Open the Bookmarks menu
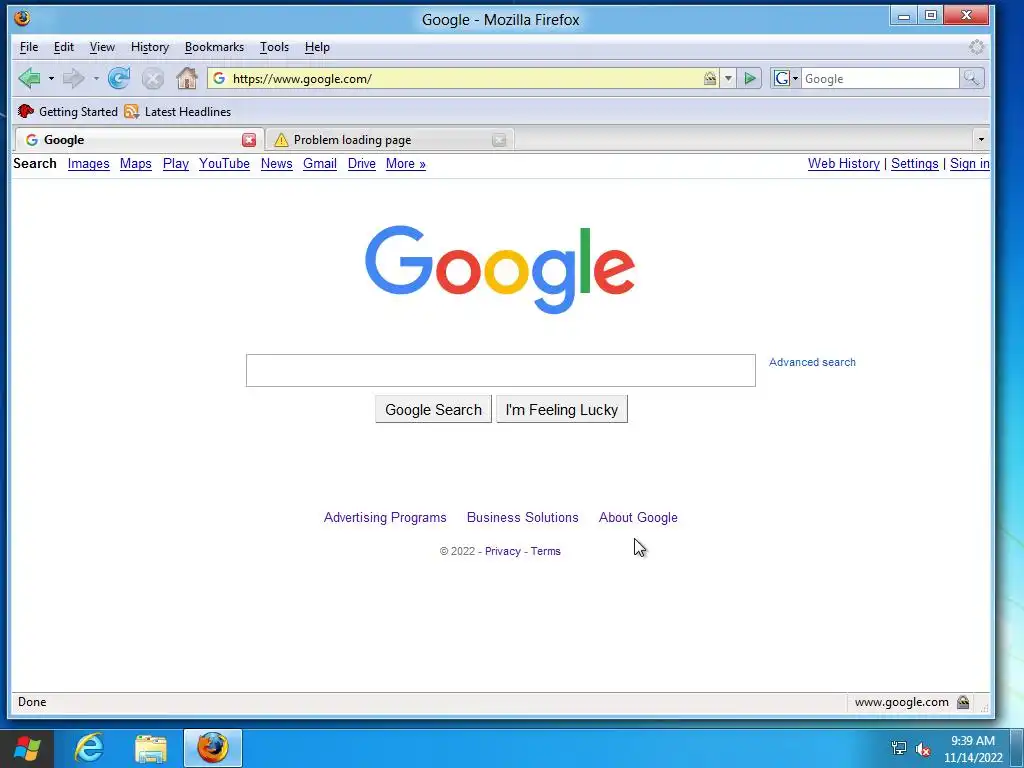This screenshot has height=768, width=1024. [x=214, y=47]
